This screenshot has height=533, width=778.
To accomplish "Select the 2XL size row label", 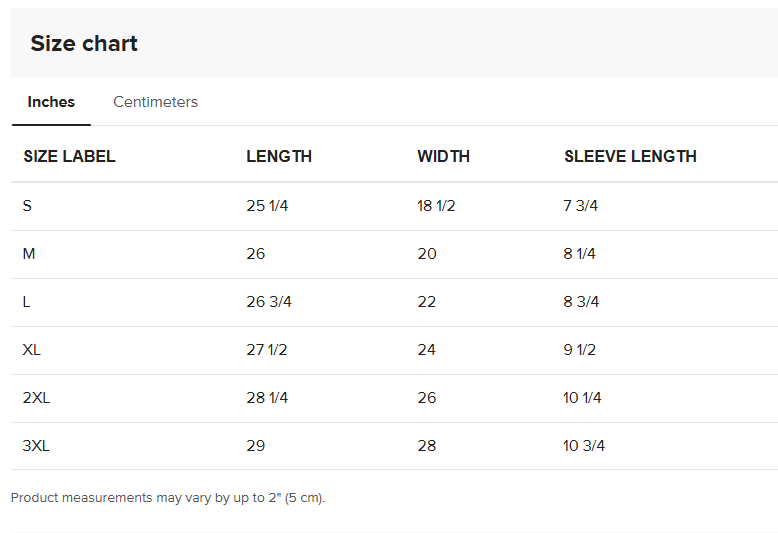I will (36, 398).
